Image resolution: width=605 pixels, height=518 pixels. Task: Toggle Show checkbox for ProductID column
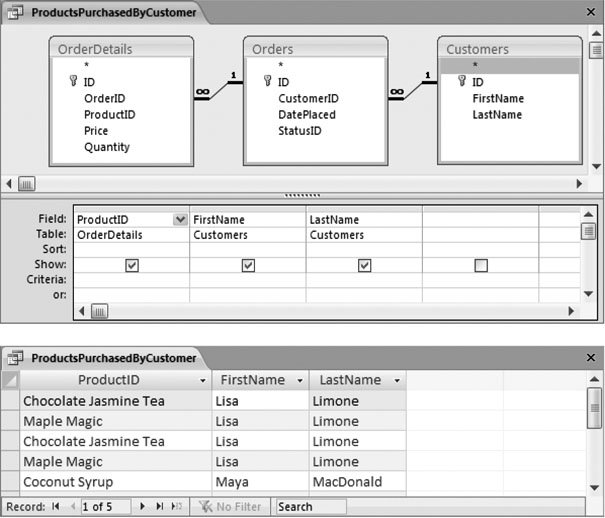[x=132, y=265]
